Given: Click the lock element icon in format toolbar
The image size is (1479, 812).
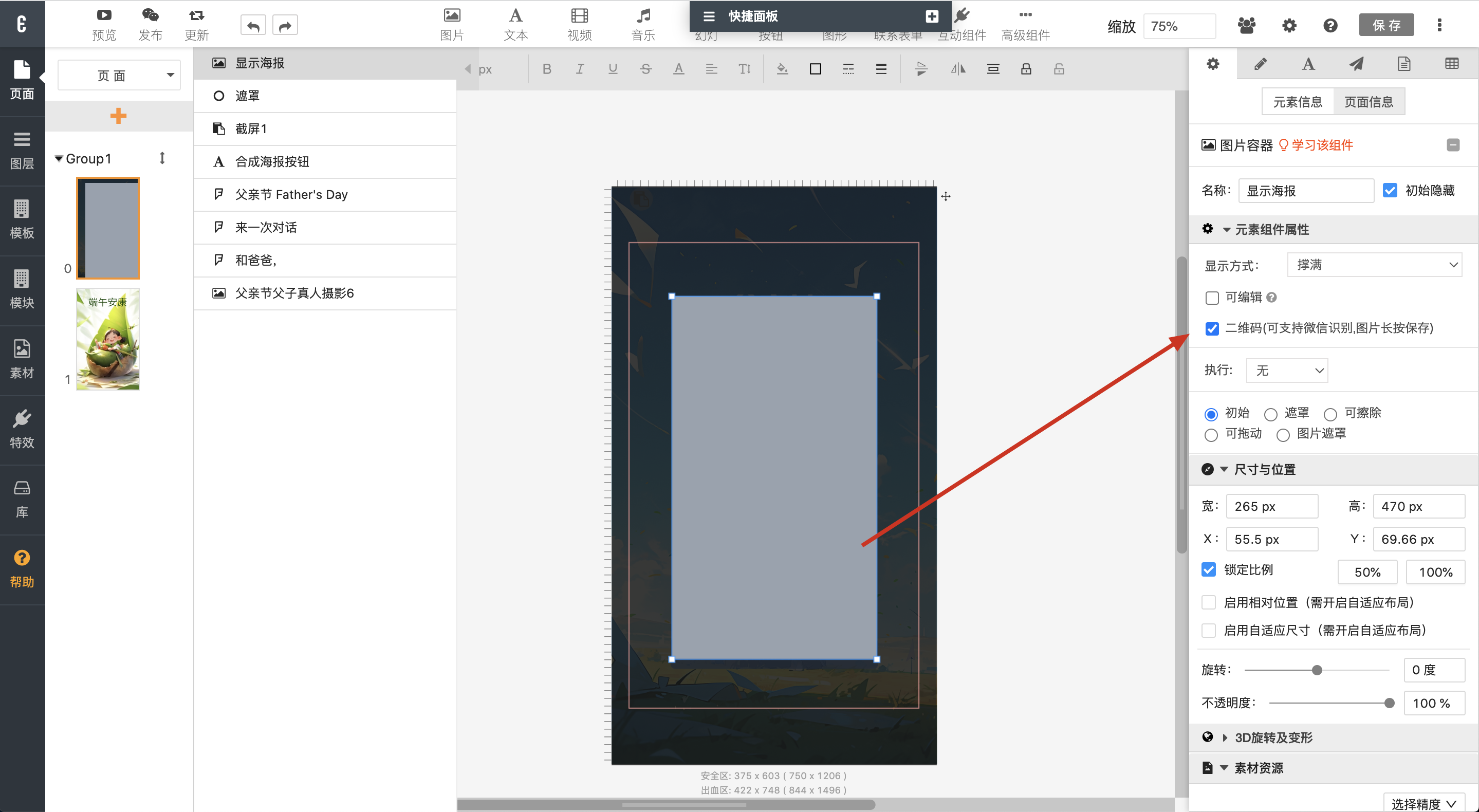Looking at the screenshot, I should [x=1025, y=69].
